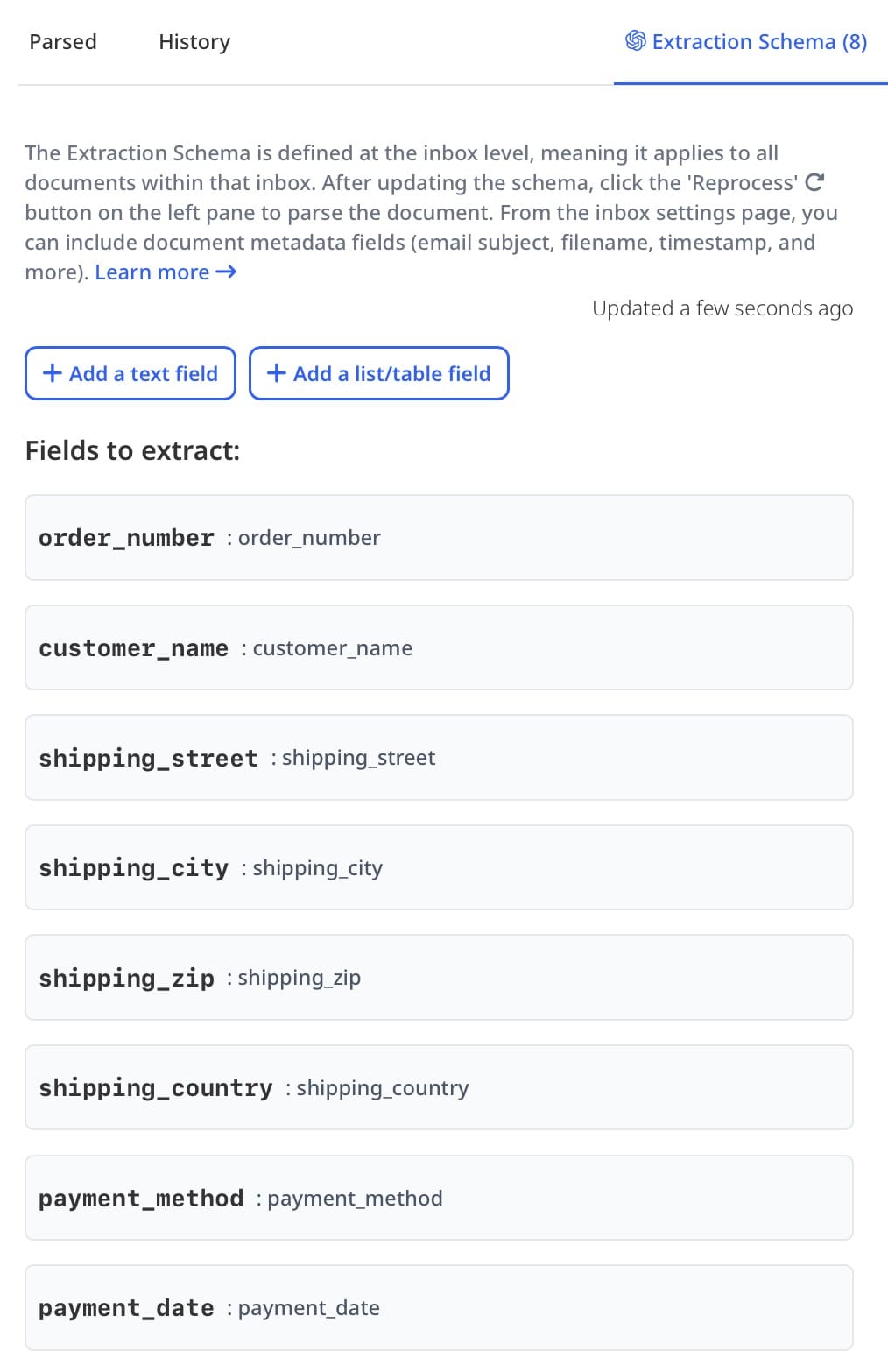Image resolution: width=888 pixels, height=1372 pixels.
Task: Click the Updated a few seconds ago text
Action: [x=722, y=308]
